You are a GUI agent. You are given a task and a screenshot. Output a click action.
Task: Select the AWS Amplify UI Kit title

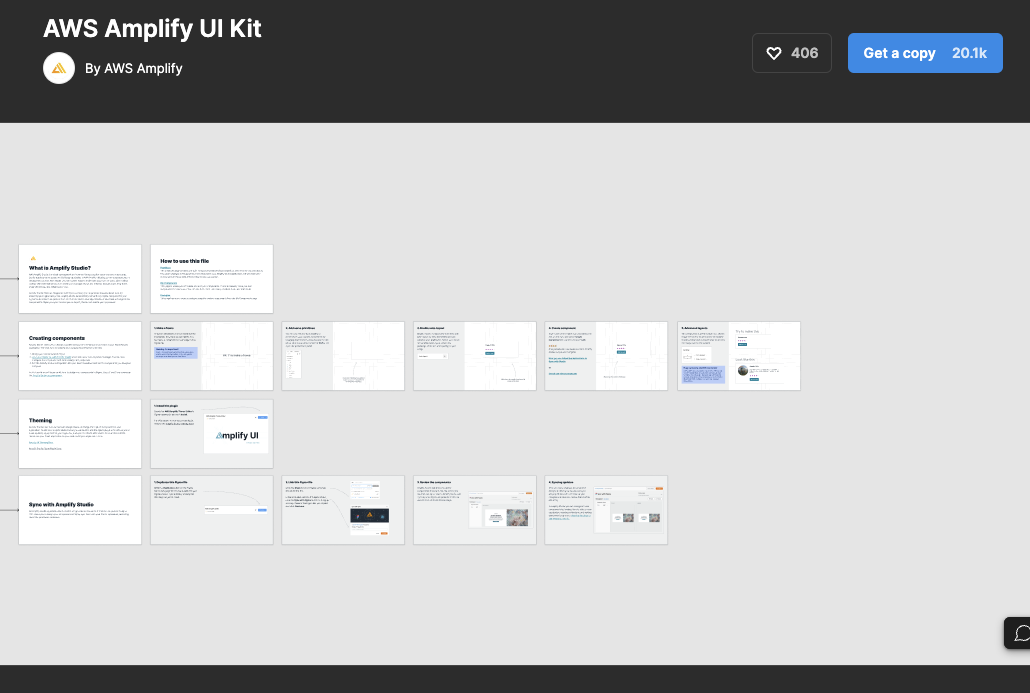(x=152, y=28)
